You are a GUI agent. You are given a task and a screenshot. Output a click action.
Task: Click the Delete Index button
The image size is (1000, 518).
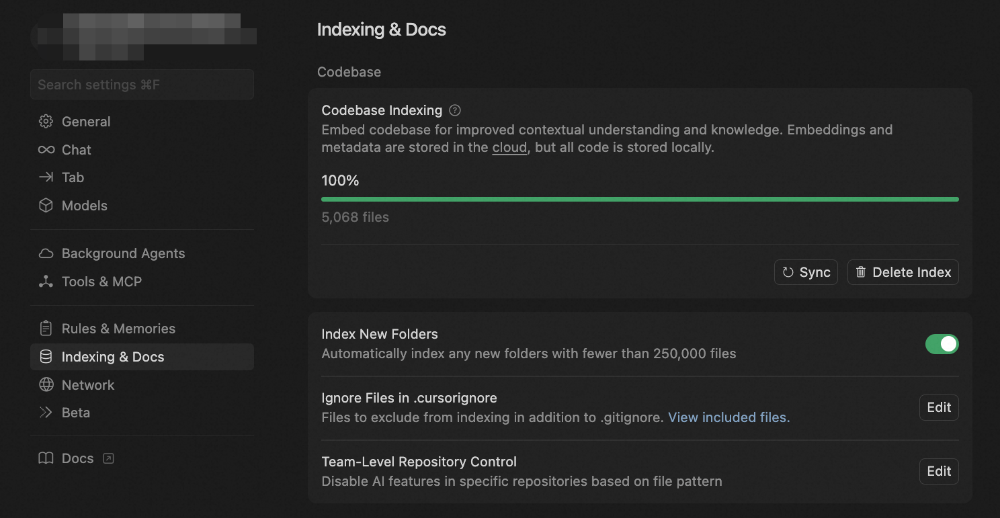(902, 272)
